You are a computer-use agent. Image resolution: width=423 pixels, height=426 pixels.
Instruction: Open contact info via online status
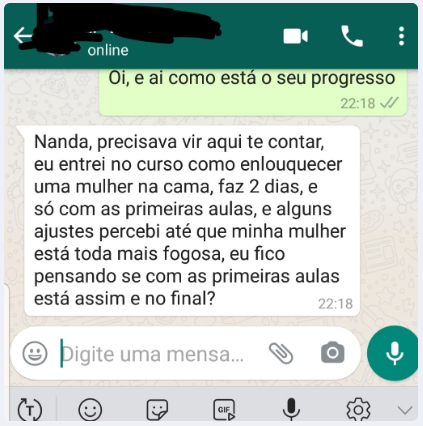108,50
